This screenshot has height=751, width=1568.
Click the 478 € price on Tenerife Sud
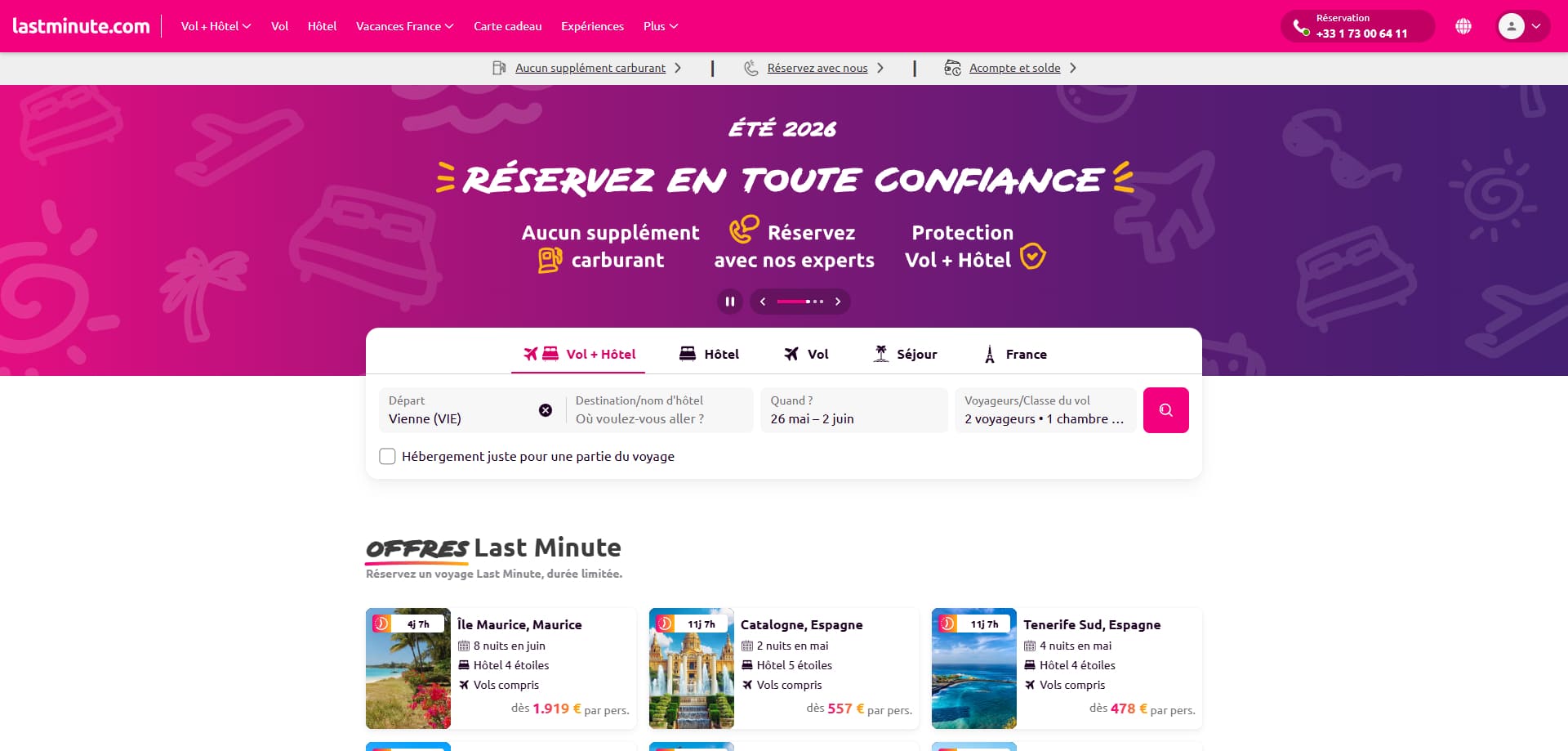tap(1129, 709)
